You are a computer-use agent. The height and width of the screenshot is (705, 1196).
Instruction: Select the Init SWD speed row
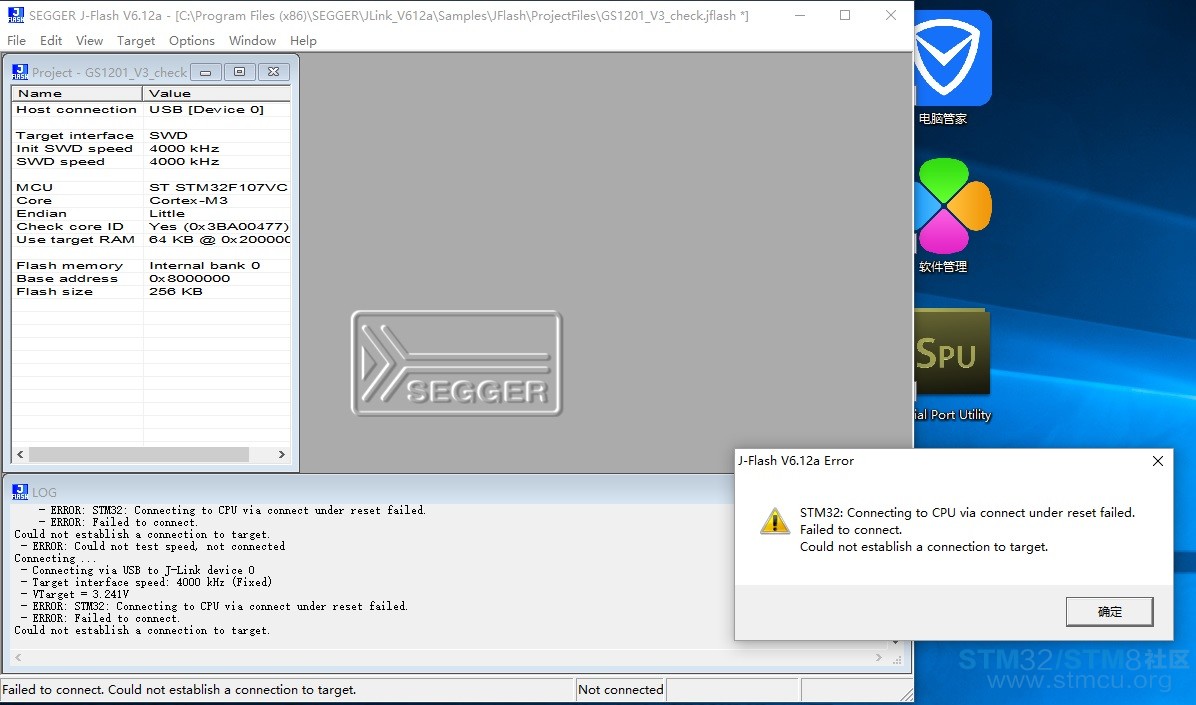pyautogui.click(x=151, y=148)
